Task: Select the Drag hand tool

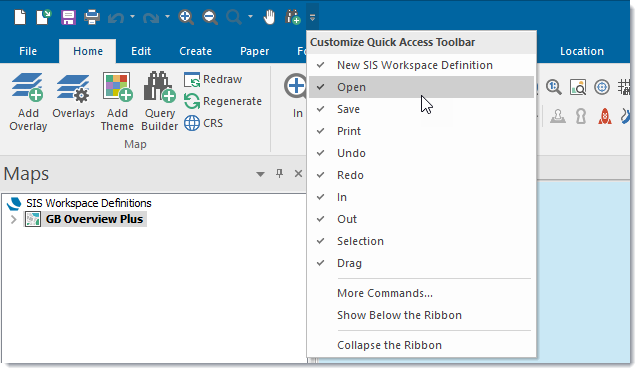Action: coord(269,18)
